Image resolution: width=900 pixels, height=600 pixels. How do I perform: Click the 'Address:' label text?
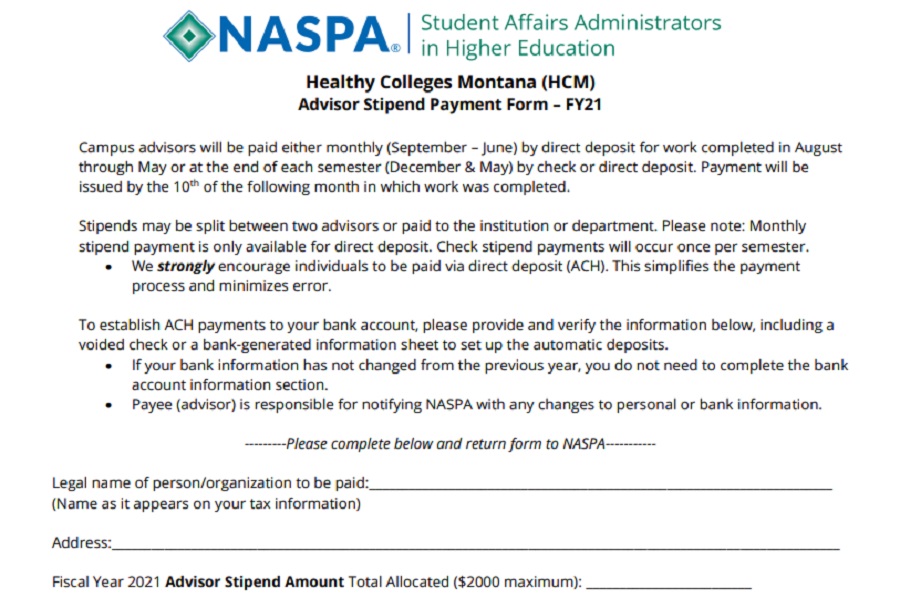click(x=81, y=543)
